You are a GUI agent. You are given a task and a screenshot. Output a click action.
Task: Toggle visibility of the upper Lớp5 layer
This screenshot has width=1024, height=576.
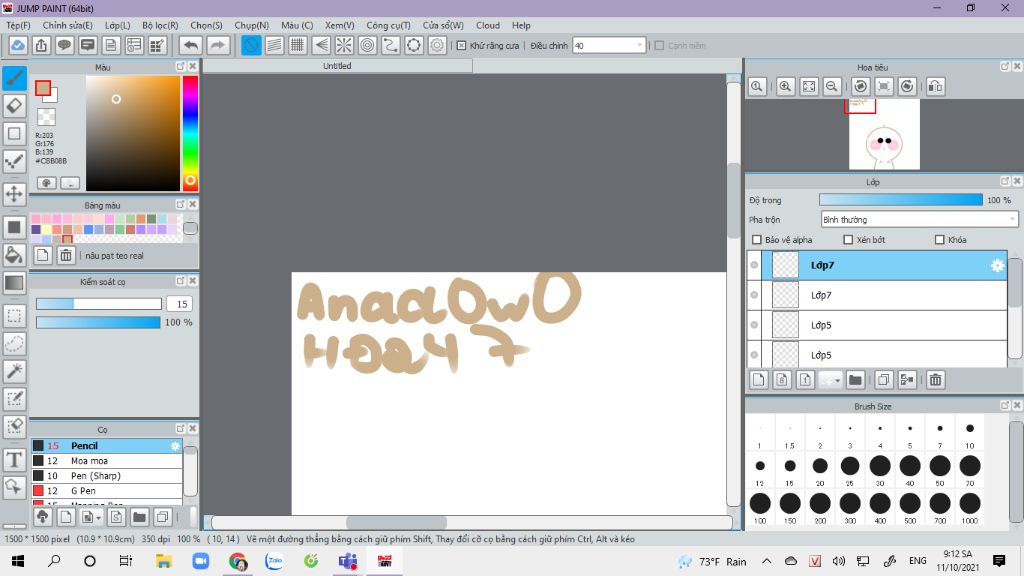pos(754,325)
